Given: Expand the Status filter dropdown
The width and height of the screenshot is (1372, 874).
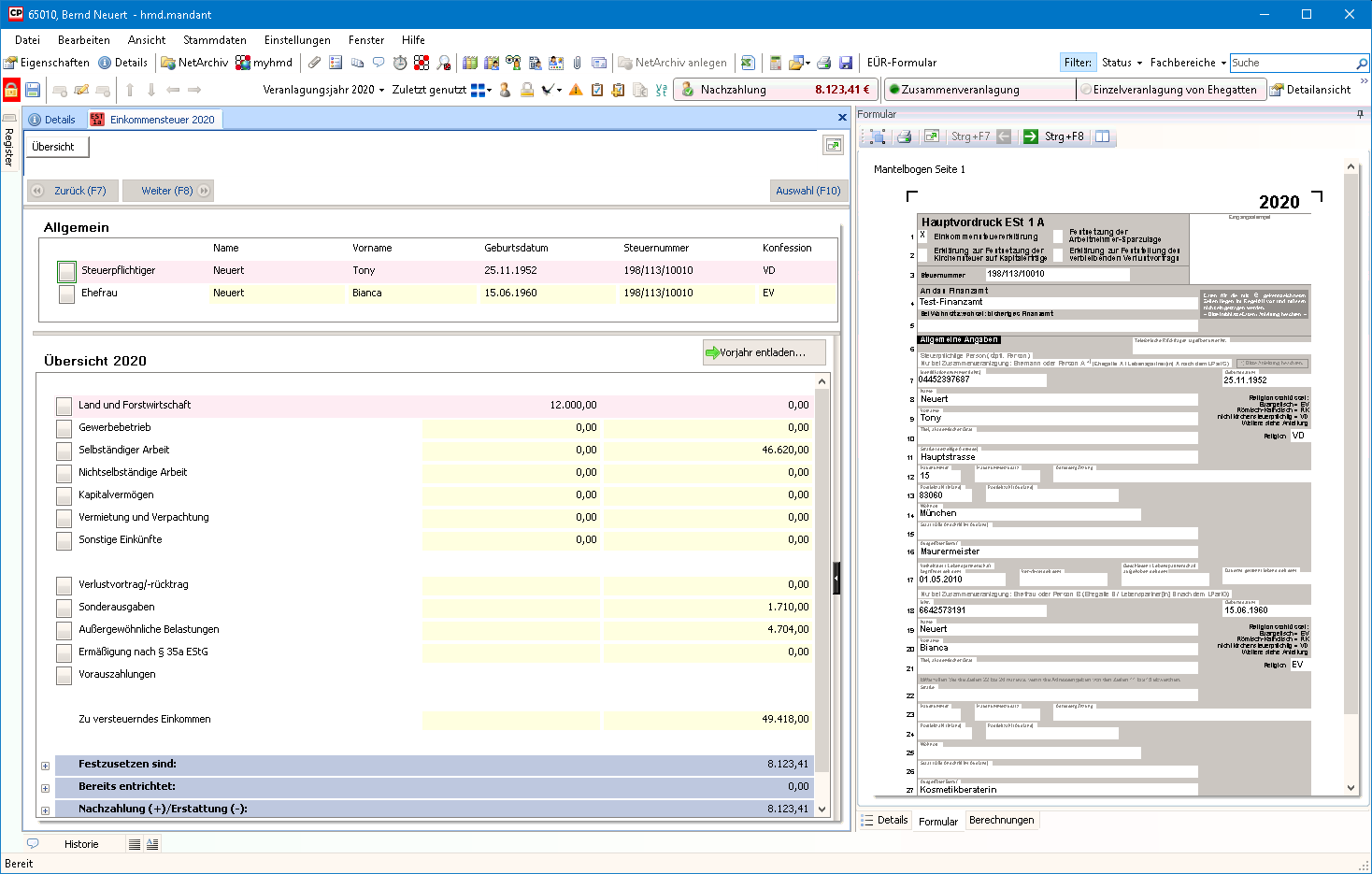Looking at the screenshot, I should [1122, 63].
